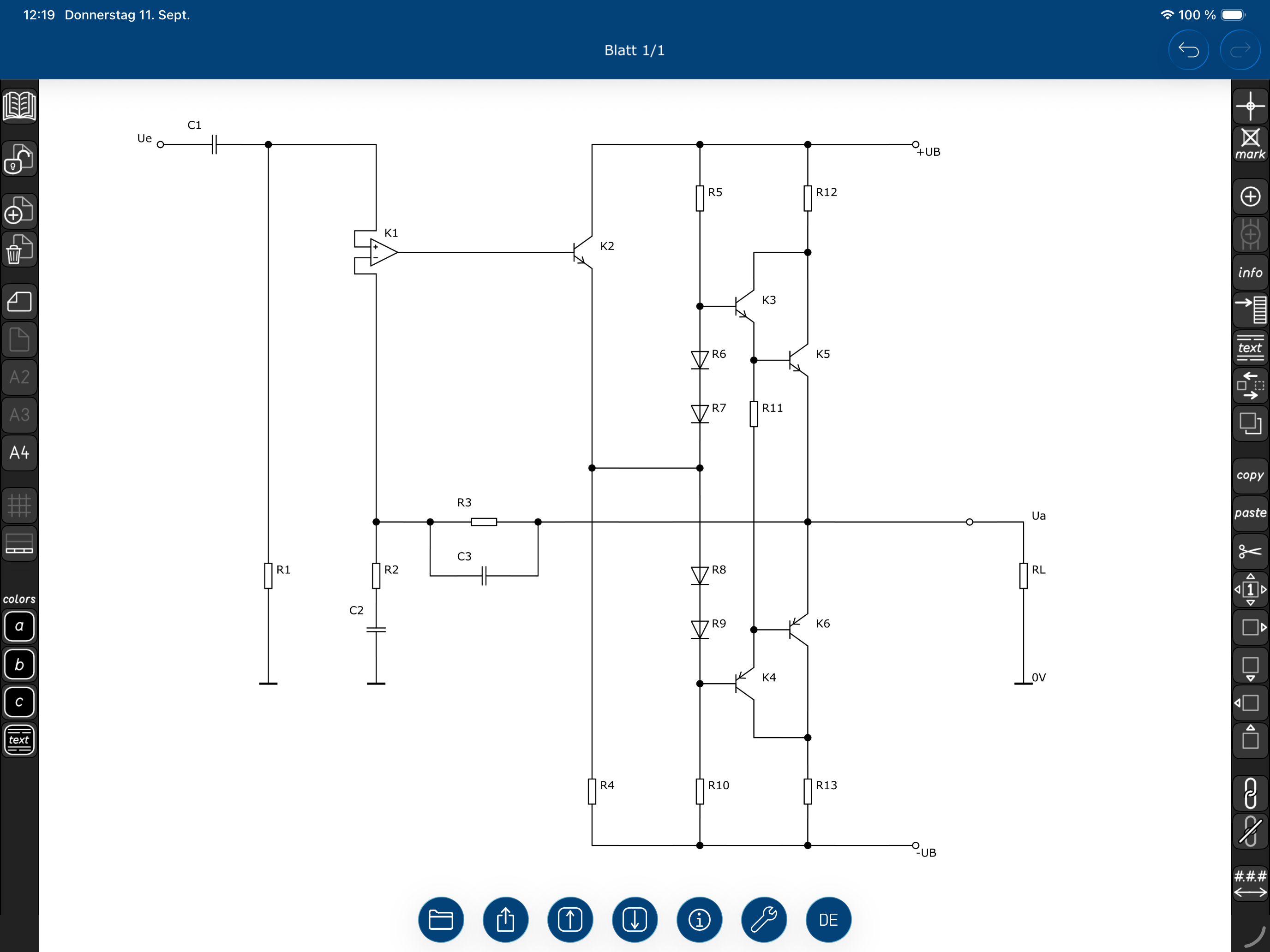Toggle the grid display button
1270x952 pixels.
pyautogui.click(x=19, y=506)
